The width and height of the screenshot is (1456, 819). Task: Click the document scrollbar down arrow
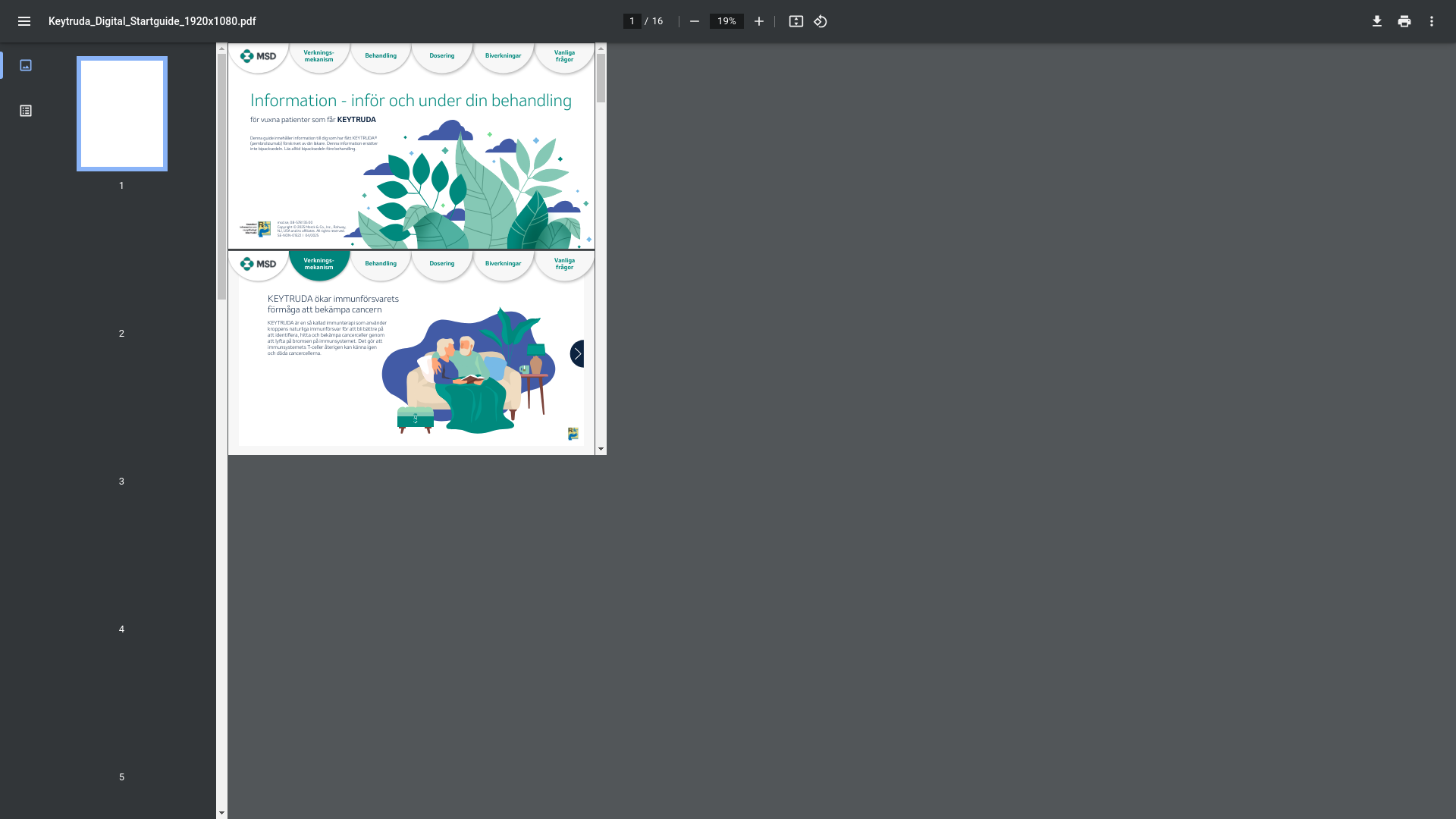point(601,450)
